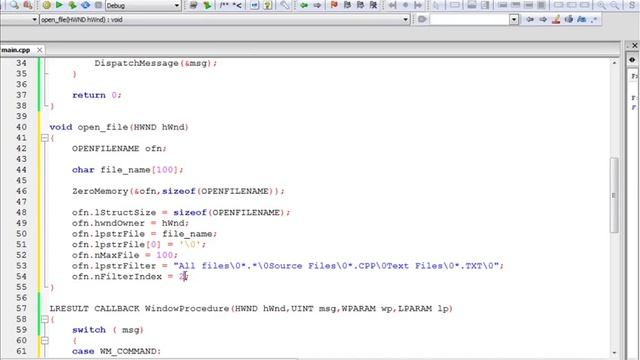640x360 pixels.
Task: Click the eye icon in right panel
Action: [x=632, y=60]
